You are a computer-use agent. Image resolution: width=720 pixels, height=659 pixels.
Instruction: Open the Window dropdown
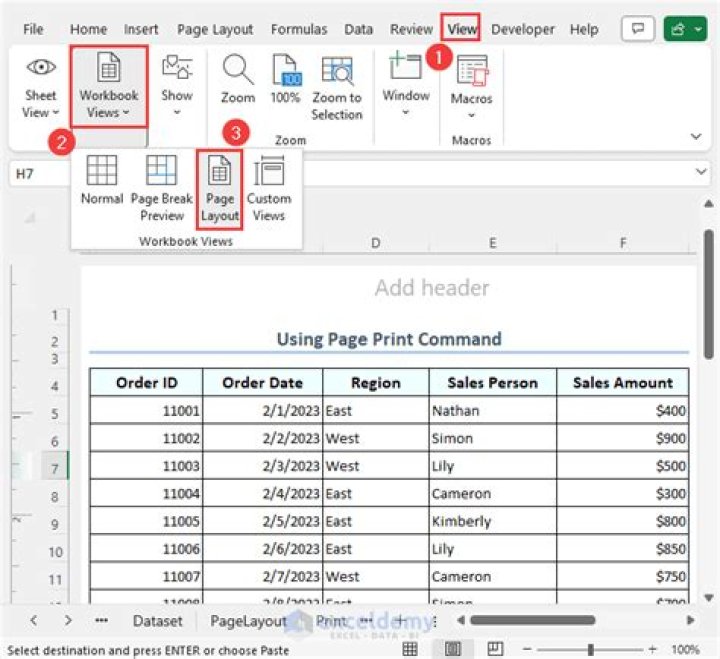(x=406, y=85)
